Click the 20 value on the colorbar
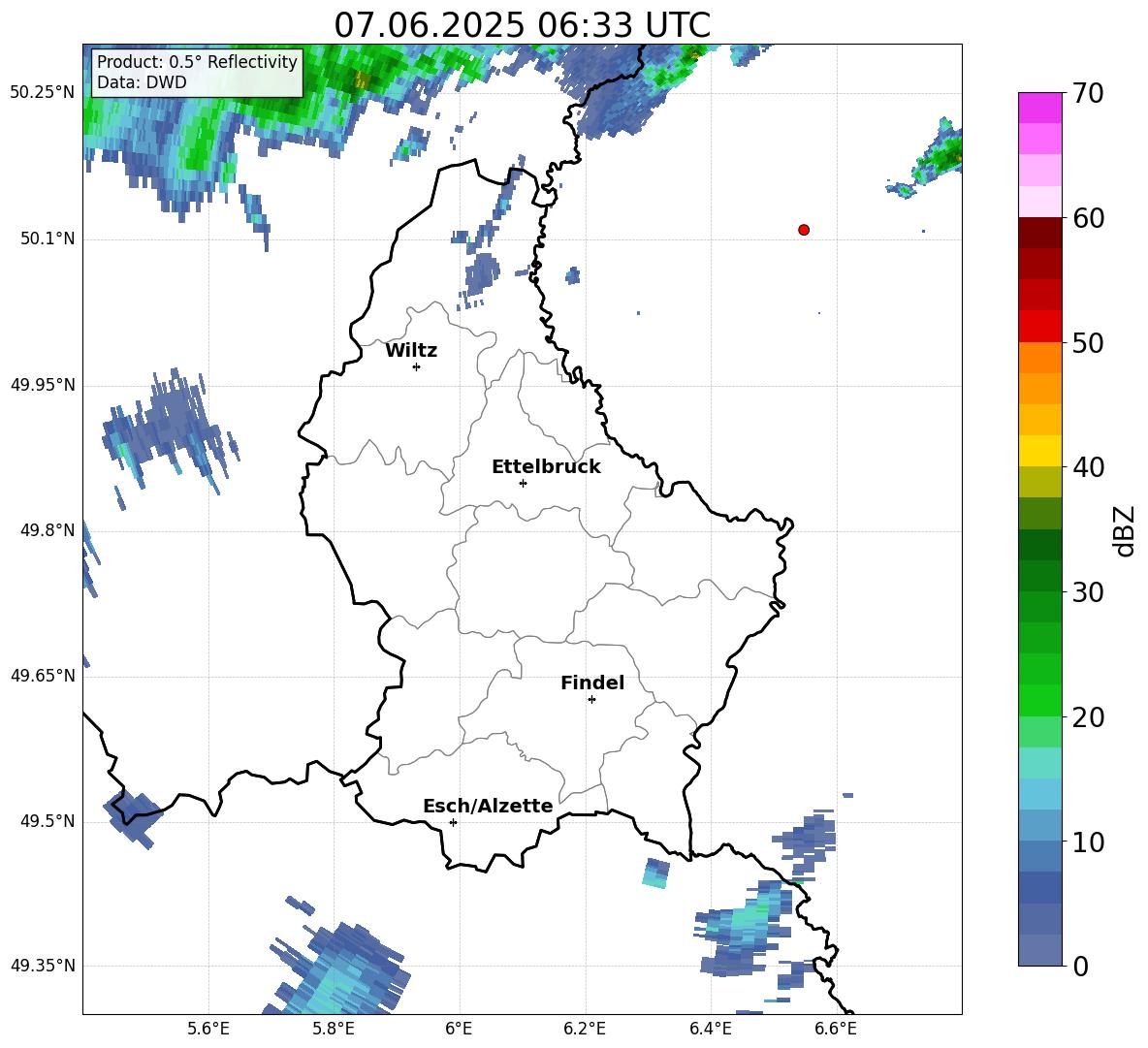The height and width of the screenshot is (1048, 1148). 1087,716
